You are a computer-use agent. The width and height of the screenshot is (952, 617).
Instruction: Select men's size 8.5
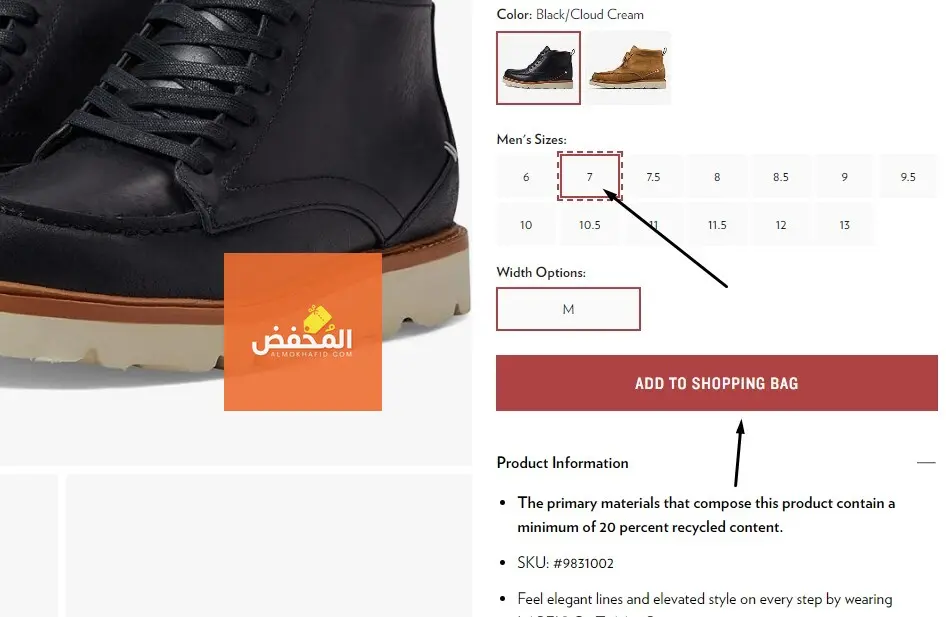(781, 177)
